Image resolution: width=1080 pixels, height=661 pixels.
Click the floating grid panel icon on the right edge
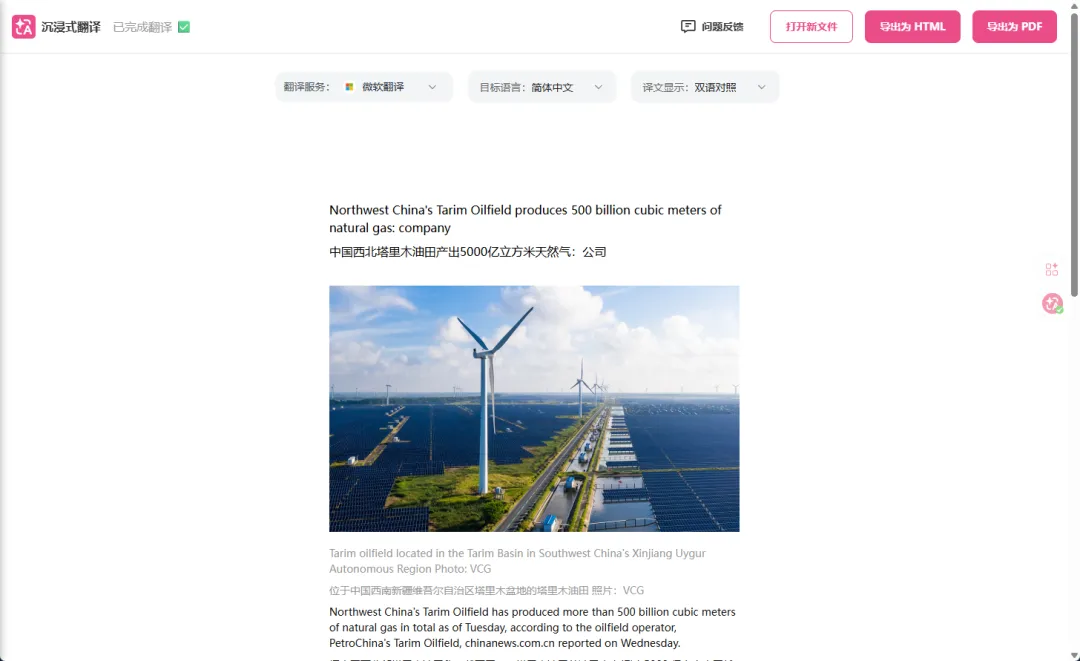pos(1052,269)
